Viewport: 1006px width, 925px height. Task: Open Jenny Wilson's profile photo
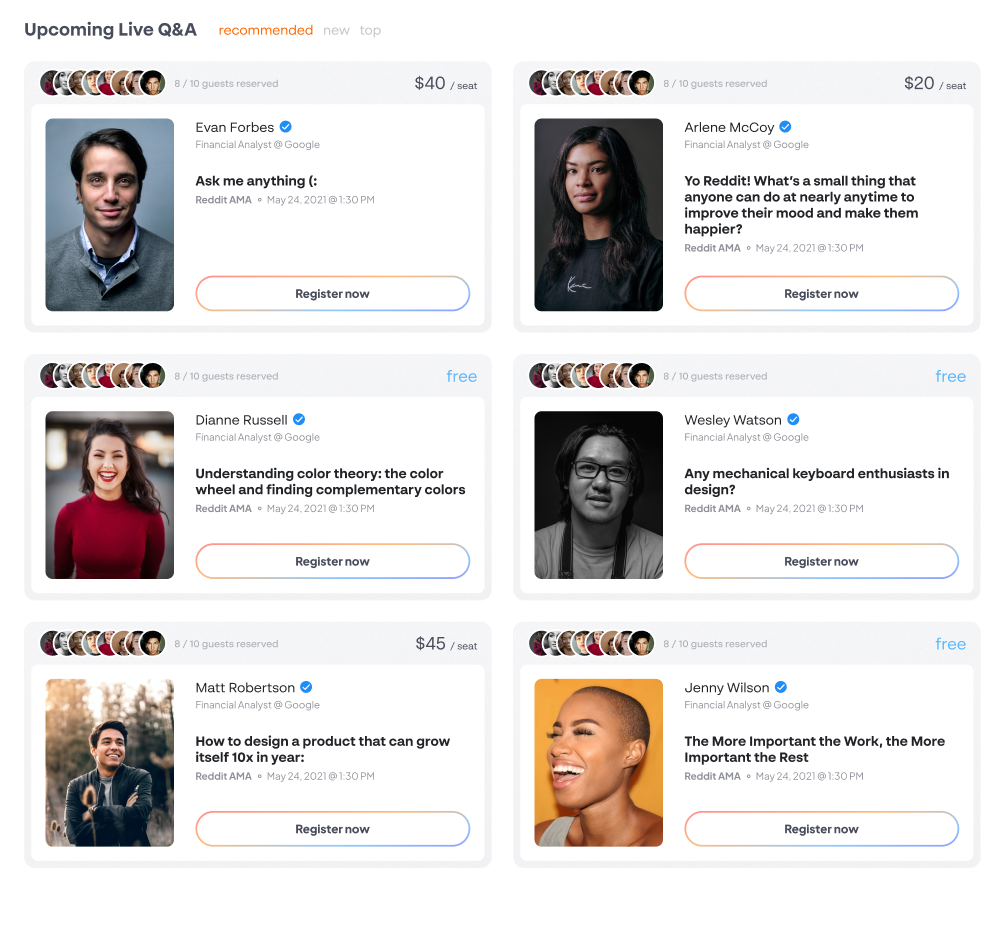tap(599, 763)
